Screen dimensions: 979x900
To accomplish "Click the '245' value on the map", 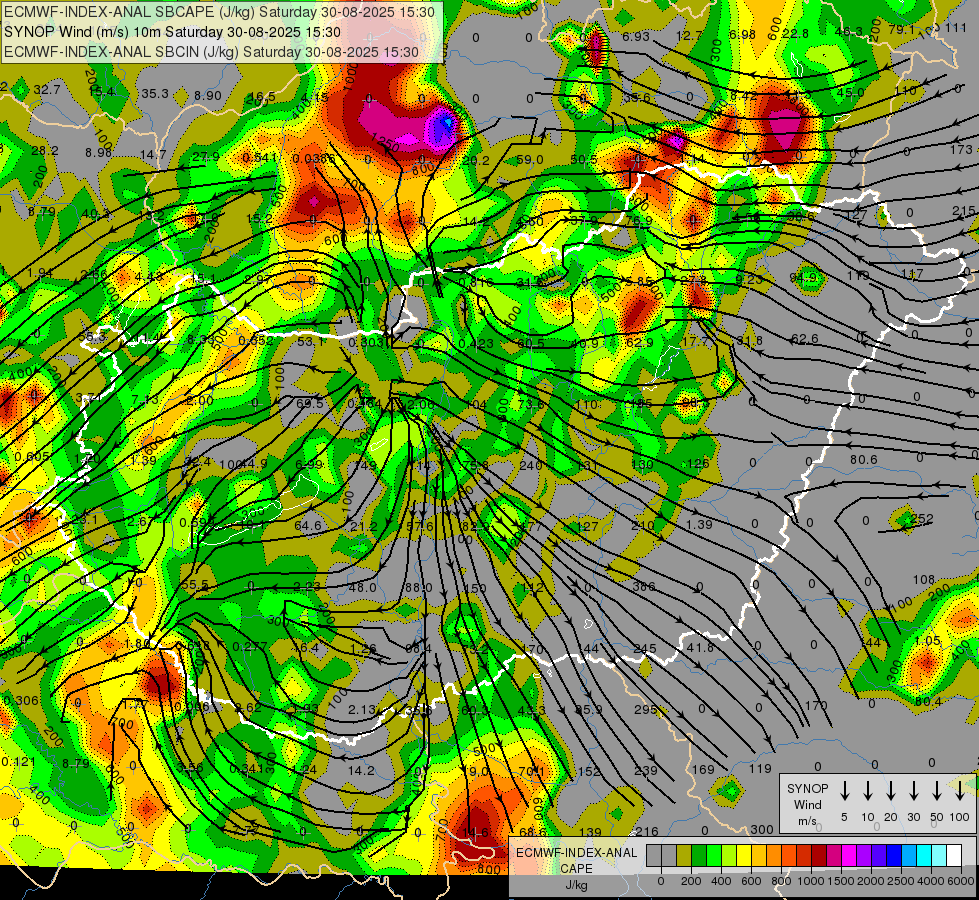I will point(645,649).
